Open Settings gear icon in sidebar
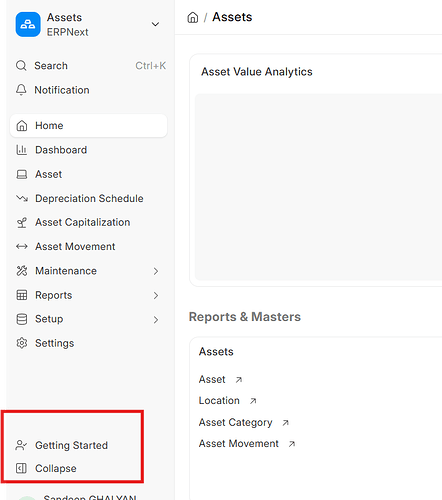The width and height of the screenshot is (442, 500). pyautogui.click(x=22, y=343)
